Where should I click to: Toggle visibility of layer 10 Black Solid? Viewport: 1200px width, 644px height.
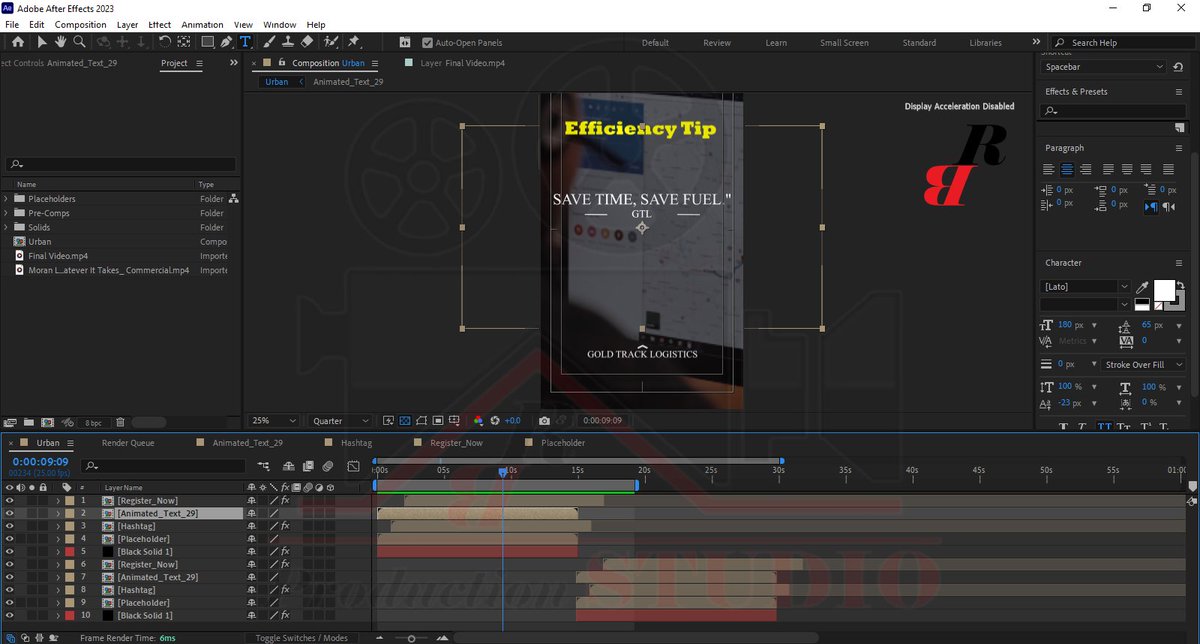pyautogui.click(x=9, y=616)
